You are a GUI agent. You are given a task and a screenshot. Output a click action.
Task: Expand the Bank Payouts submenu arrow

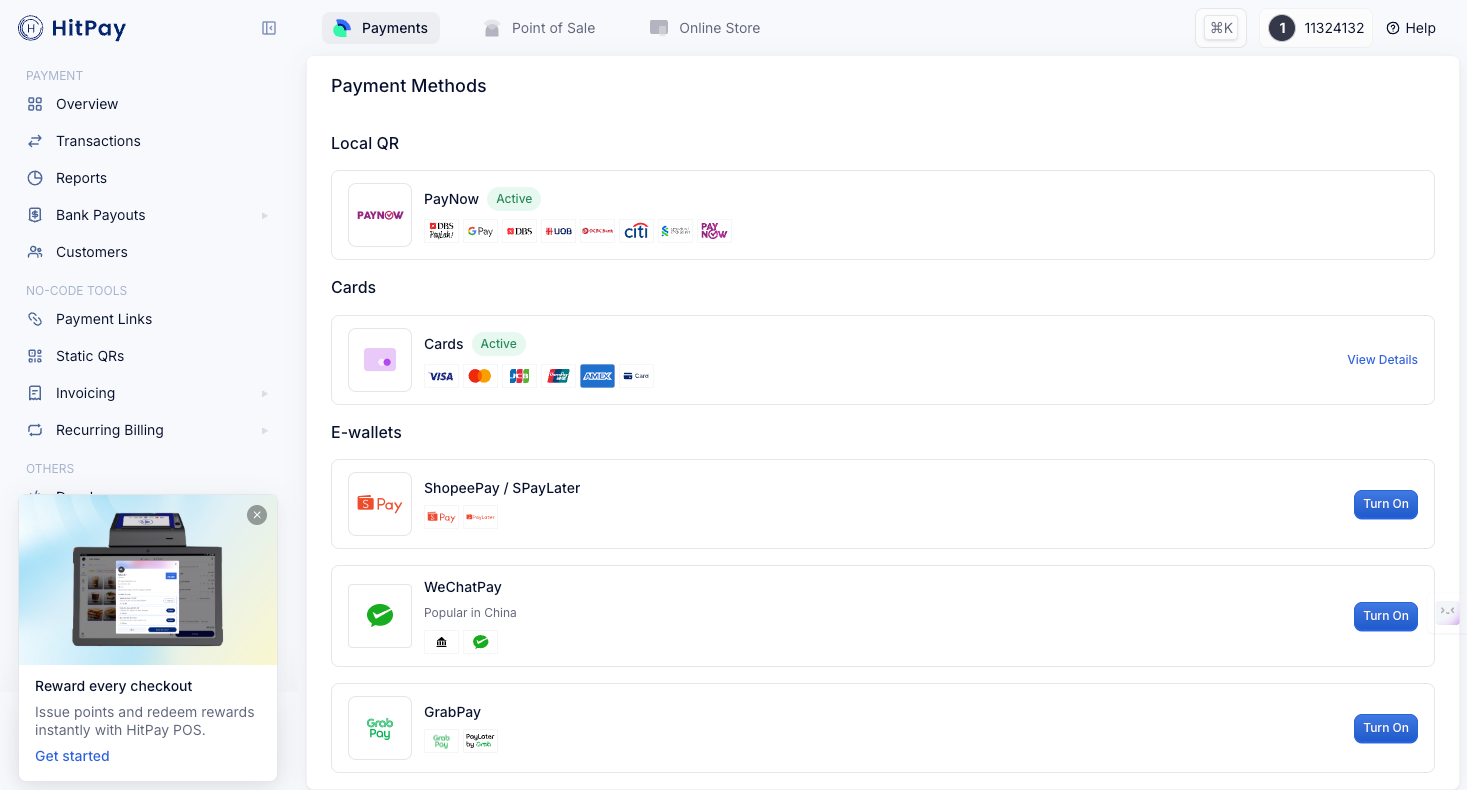click(264, 215)
